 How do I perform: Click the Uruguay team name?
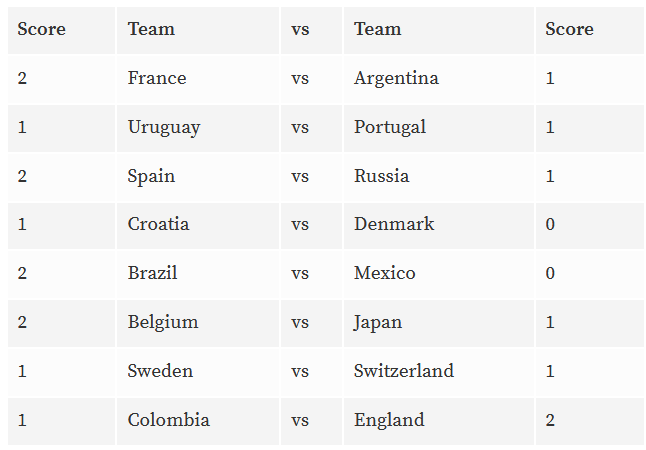pos(164,127)
